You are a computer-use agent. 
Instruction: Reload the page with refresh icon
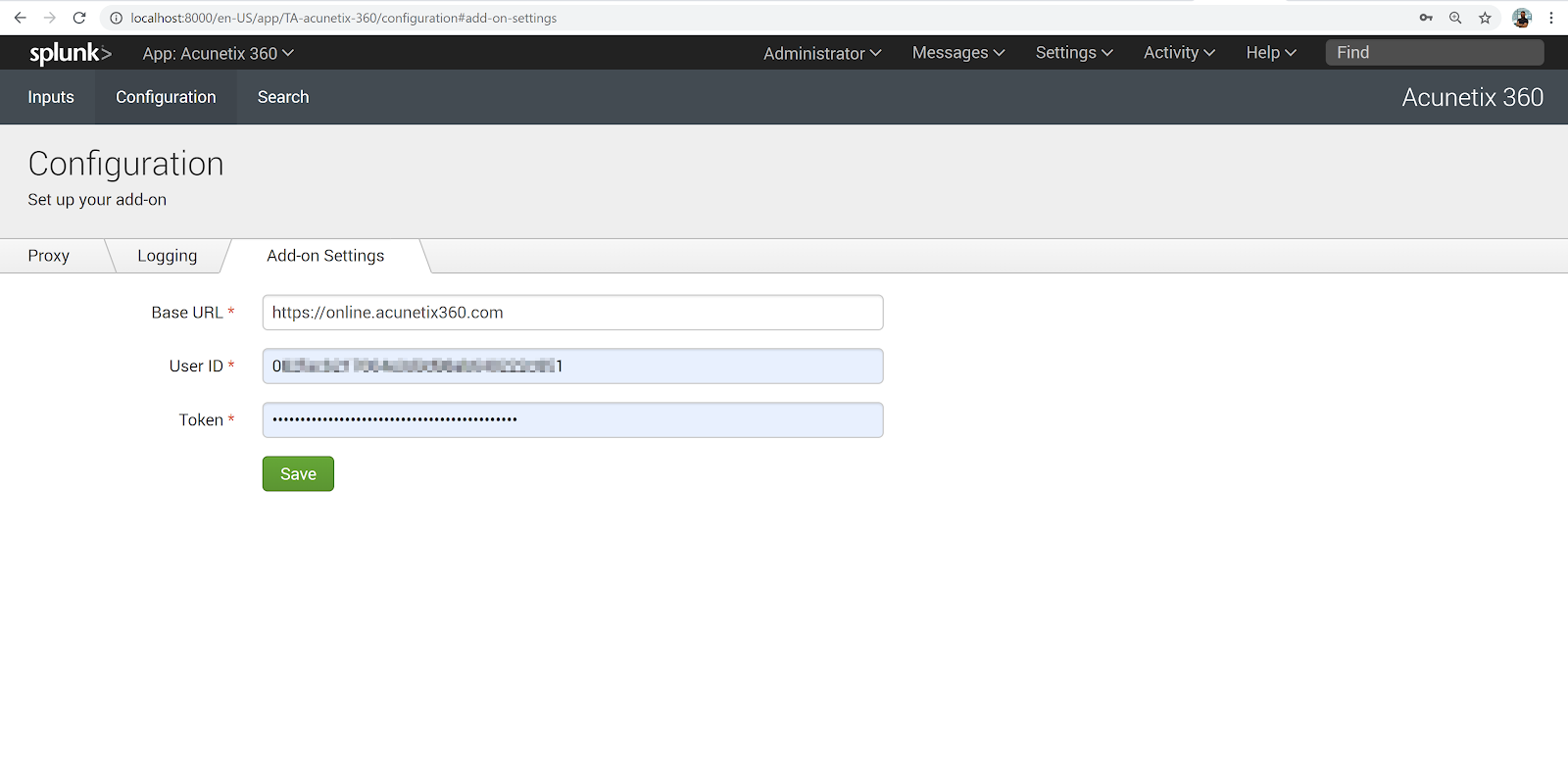pos(79,18)
